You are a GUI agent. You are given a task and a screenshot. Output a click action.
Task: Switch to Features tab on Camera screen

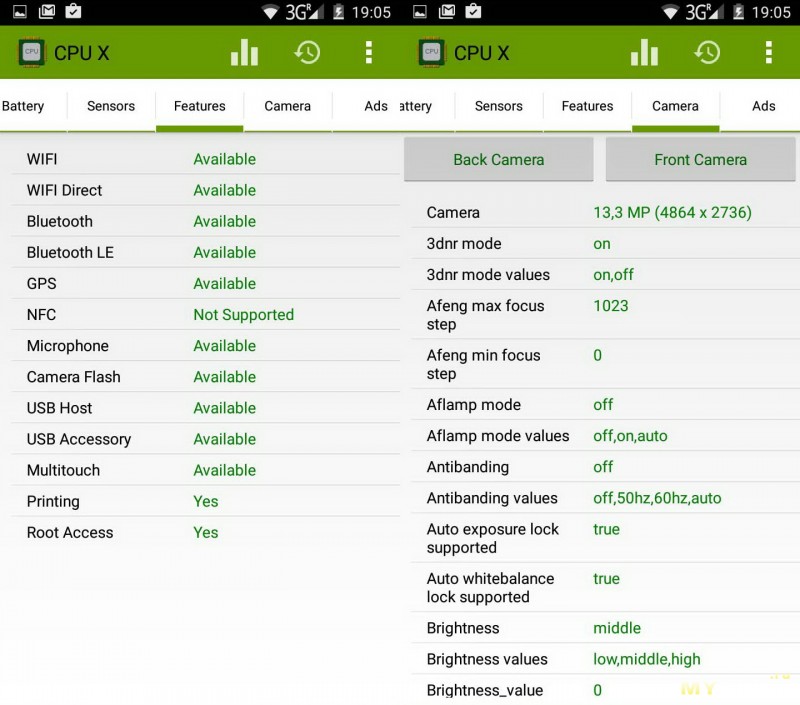587,106
